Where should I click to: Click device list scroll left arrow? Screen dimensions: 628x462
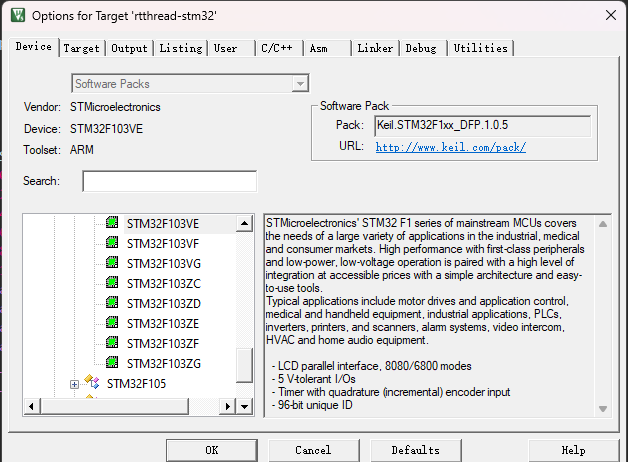[x=32, y=407]
